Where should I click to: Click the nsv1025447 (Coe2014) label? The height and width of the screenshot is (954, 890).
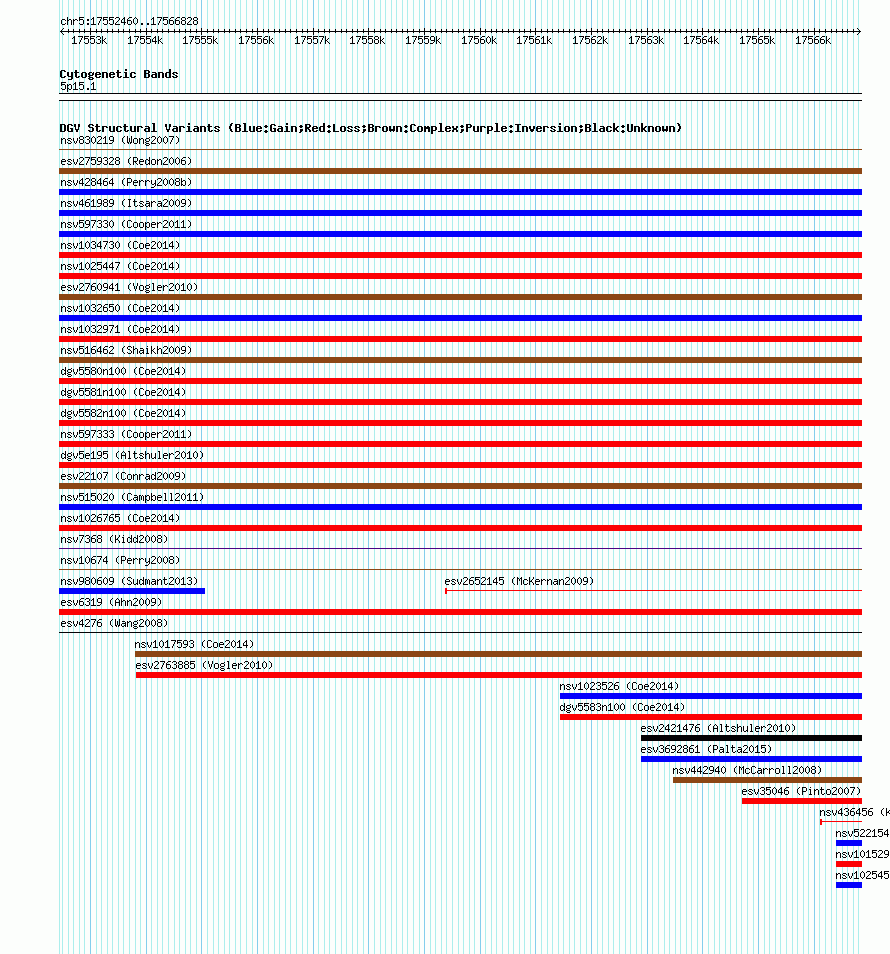point(120,266)
